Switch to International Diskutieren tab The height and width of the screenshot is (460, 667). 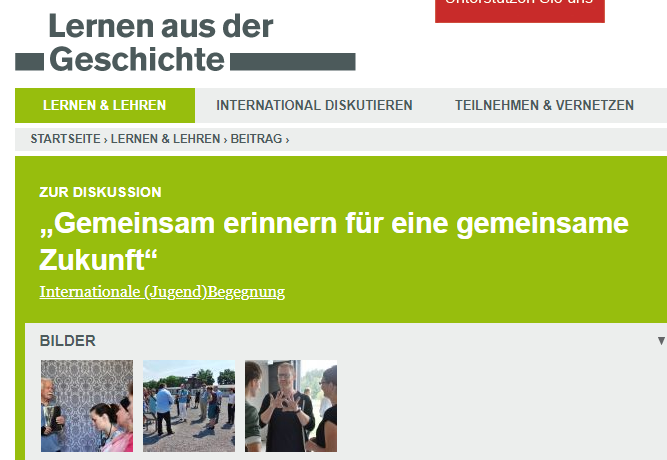click(314, 105)
